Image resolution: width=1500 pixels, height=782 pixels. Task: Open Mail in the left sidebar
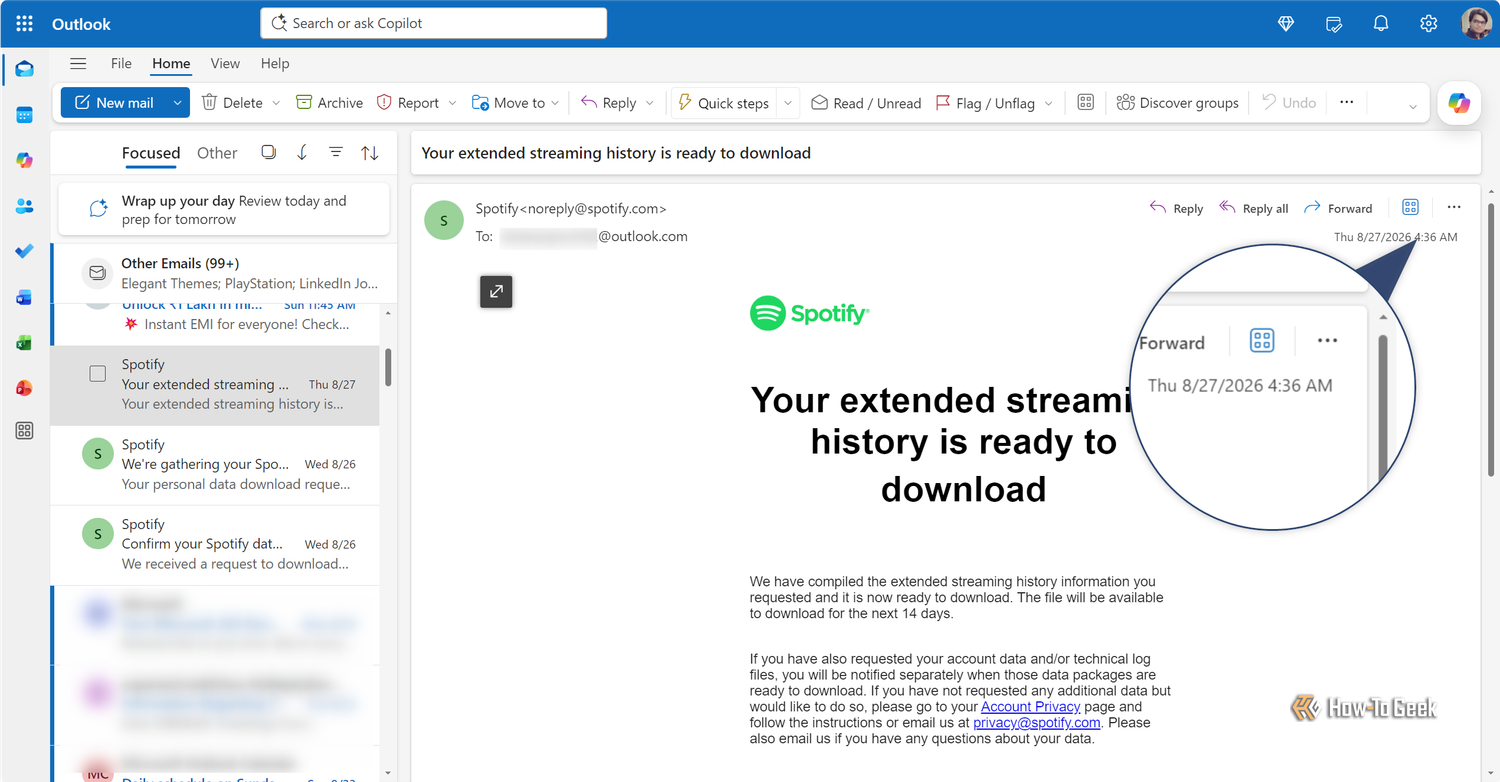point(25,69)
